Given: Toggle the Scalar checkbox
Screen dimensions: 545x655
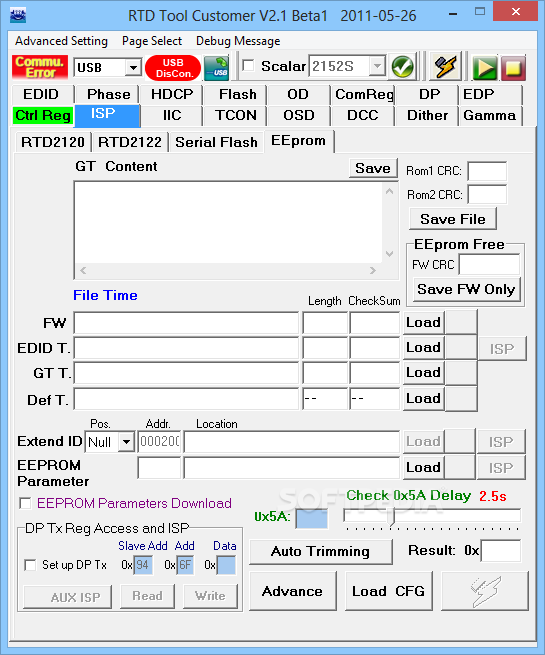Looking at the screenshot, I should tap(249, 66).
